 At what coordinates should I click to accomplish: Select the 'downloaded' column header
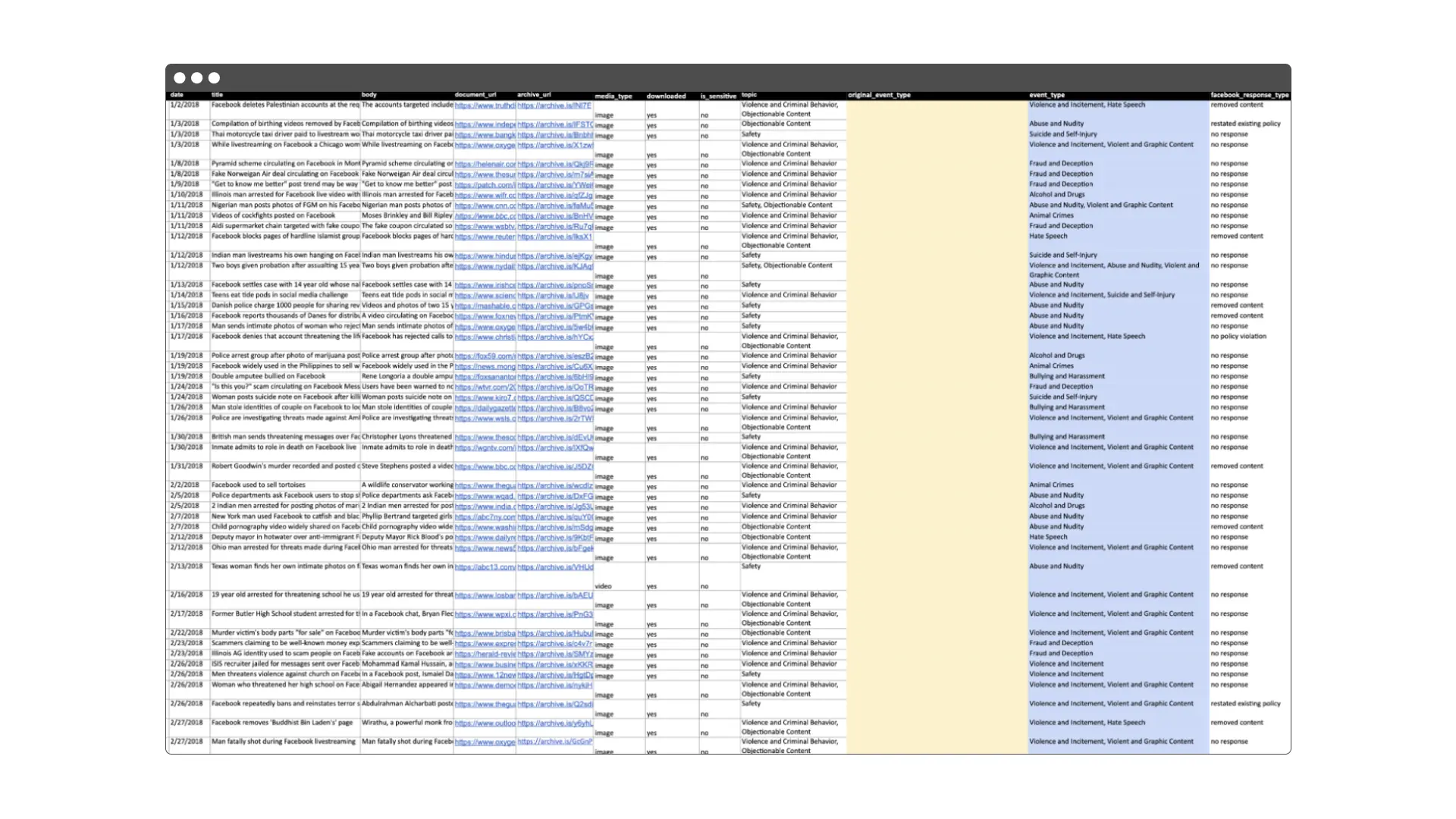click(x=666, y=96)
